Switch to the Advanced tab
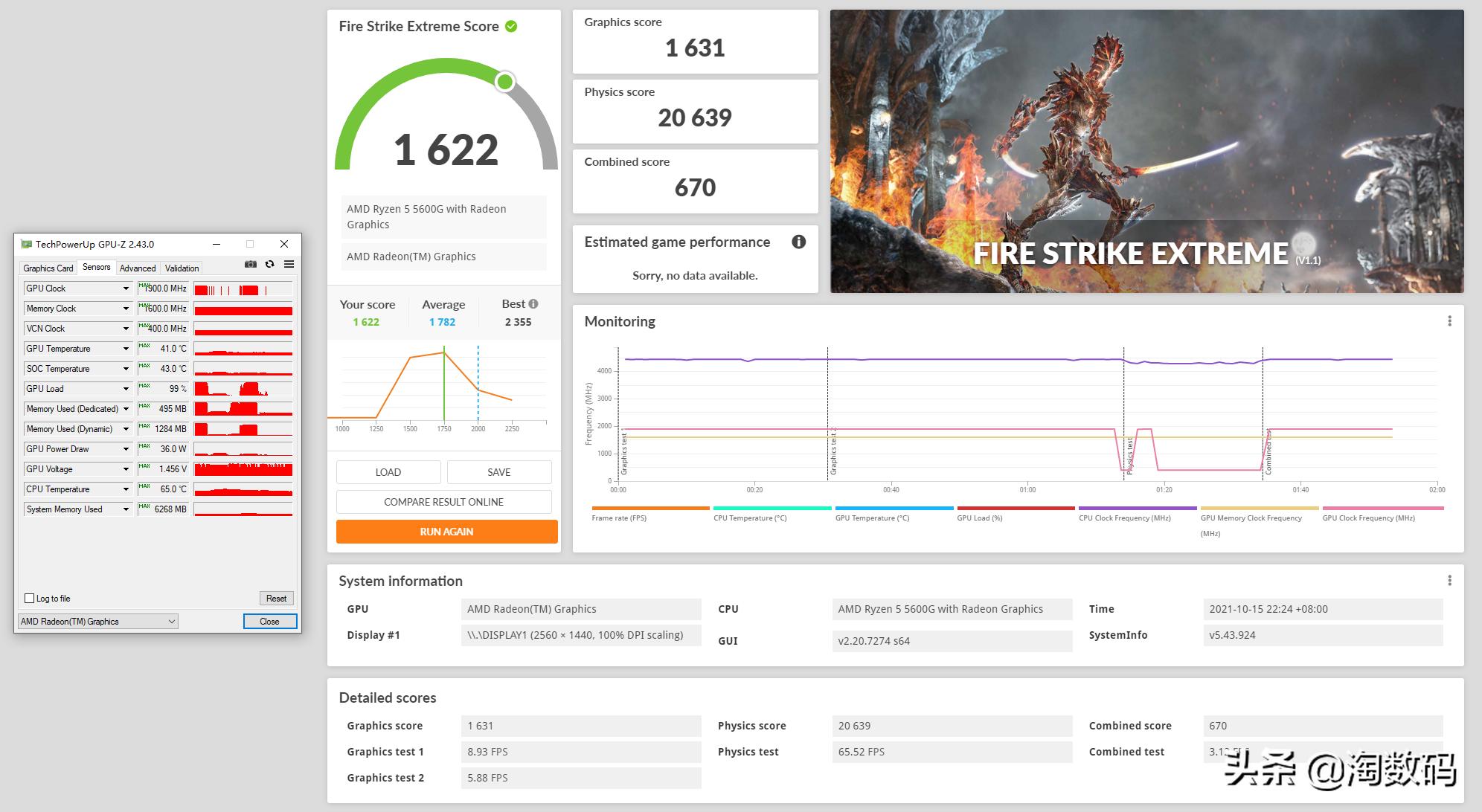 point(138,268)
